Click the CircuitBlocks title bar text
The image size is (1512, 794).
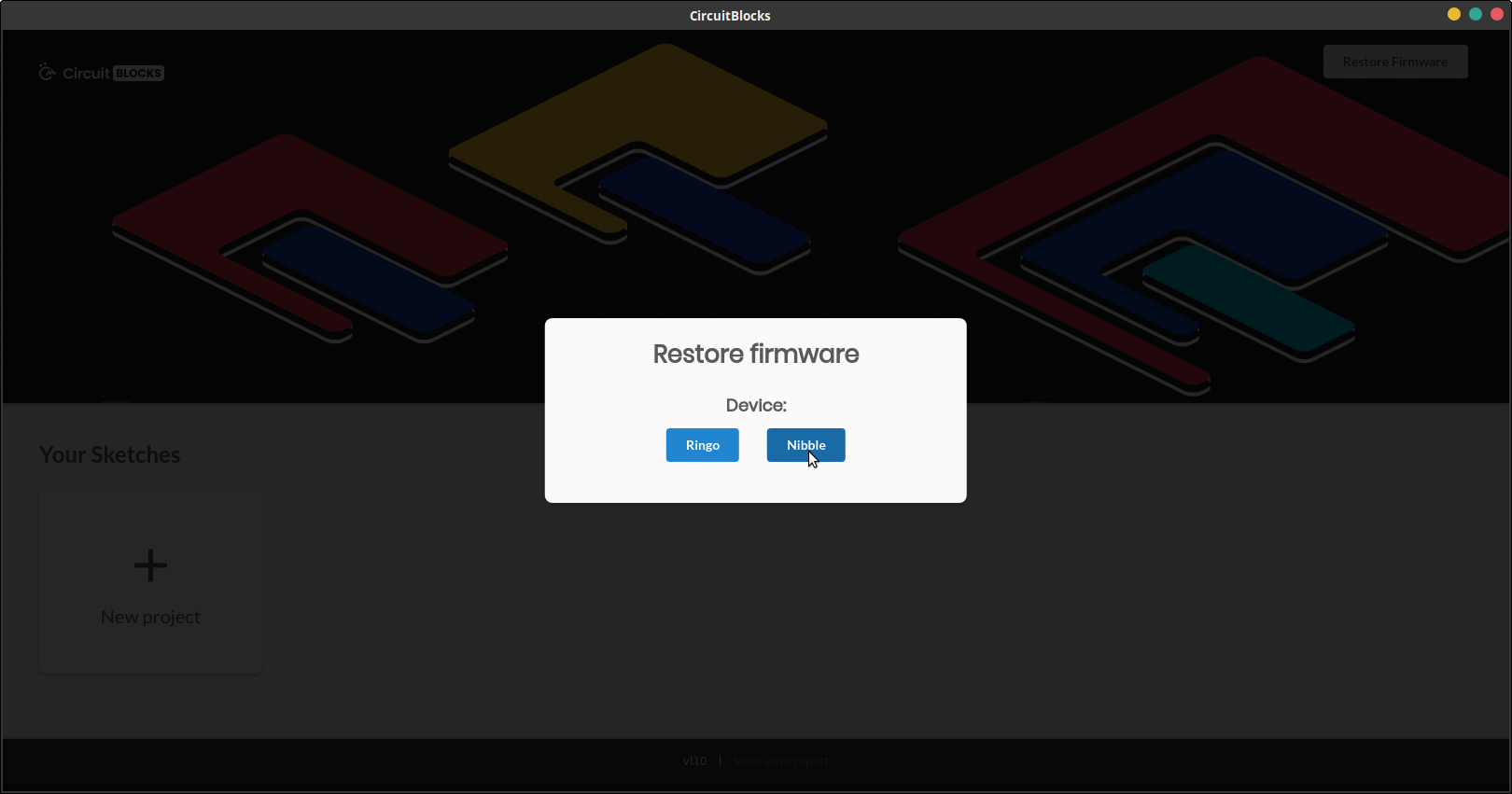pyautogui.click(x=730, y=15)
